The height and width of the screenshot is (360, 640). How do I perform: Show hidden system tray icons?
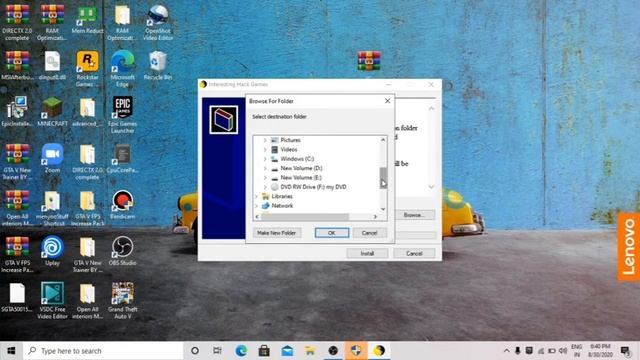(507, 351)
